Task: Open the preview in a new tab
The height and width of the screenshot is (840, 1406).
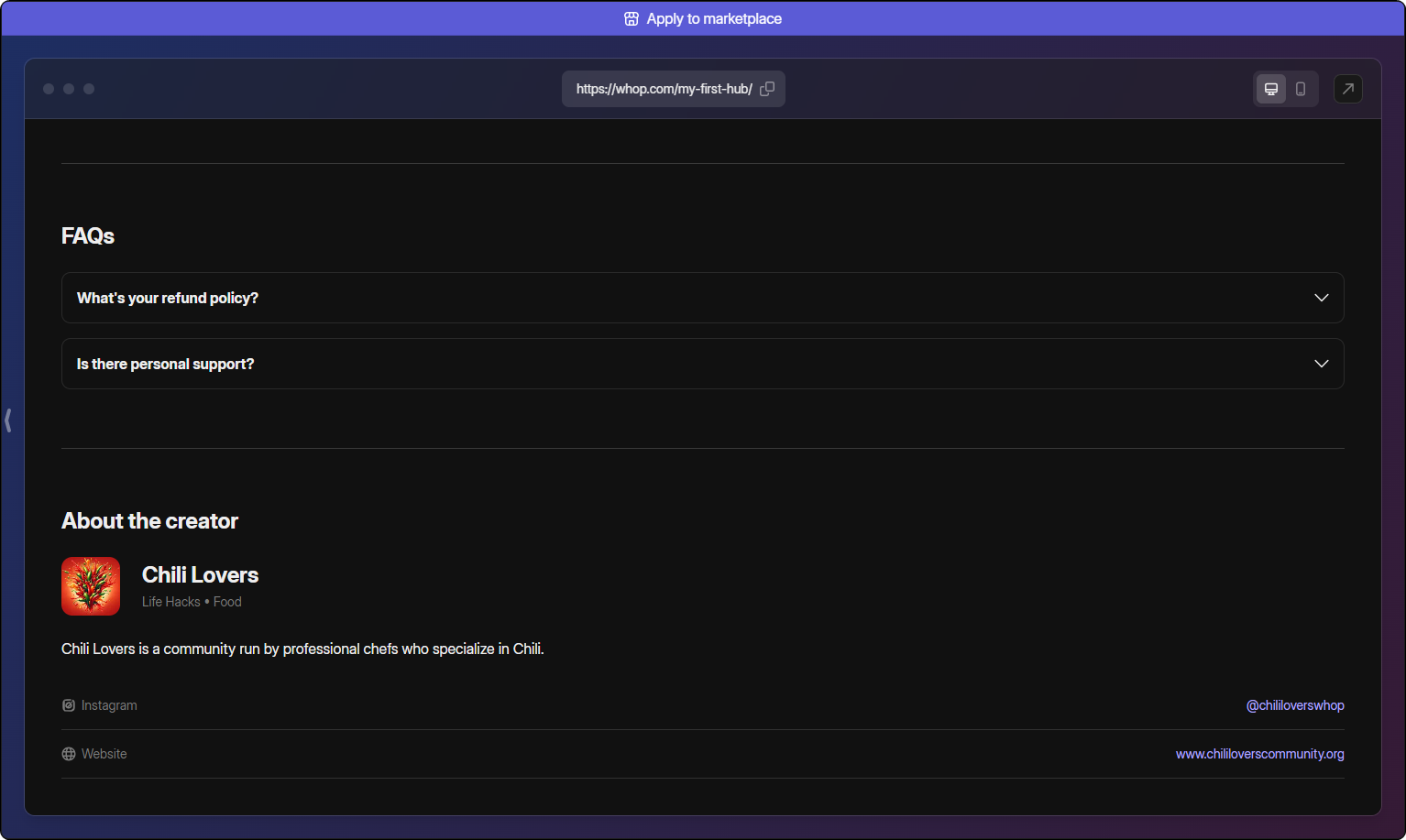Action: pyautogui.click(x=1347, y=89)
